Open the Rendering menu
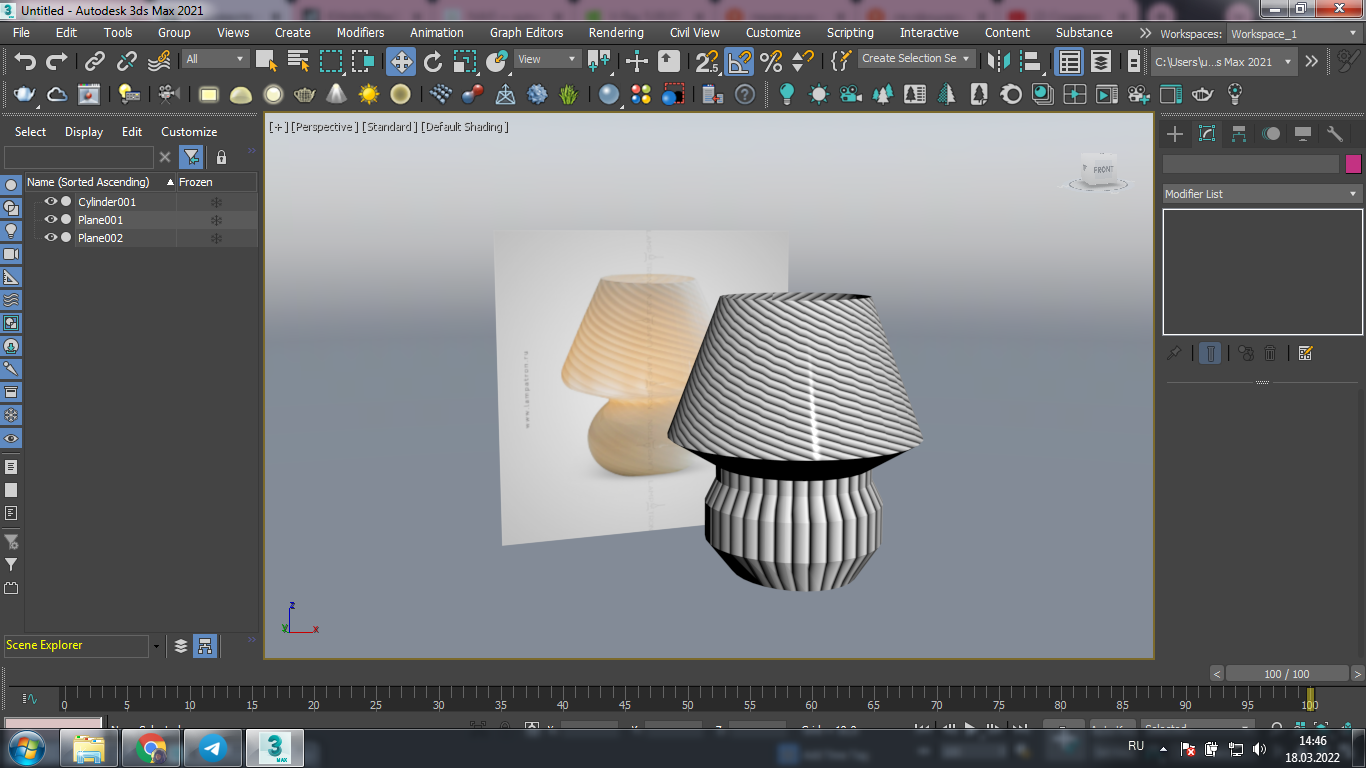 [x=616, y=33]
